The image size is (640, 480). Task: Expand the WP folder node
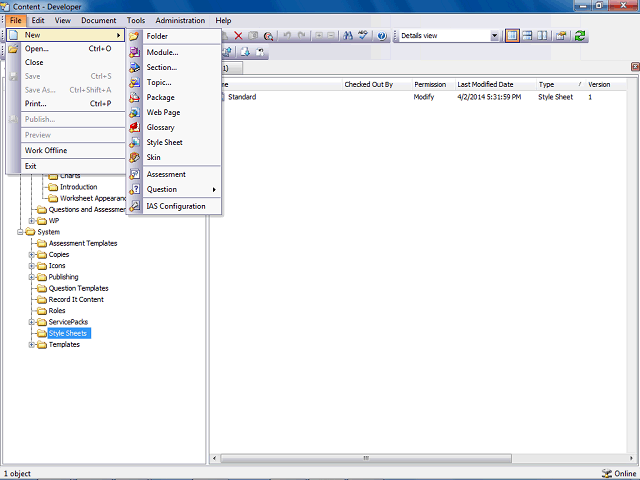click(31, 221)
